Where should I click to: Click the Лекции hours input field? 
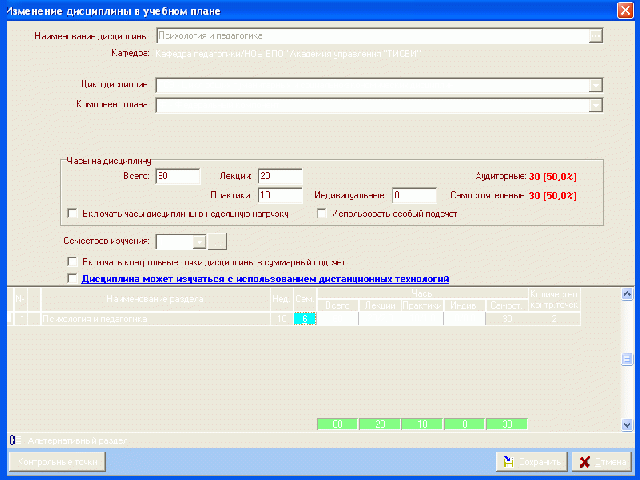[x=279, y=176]
